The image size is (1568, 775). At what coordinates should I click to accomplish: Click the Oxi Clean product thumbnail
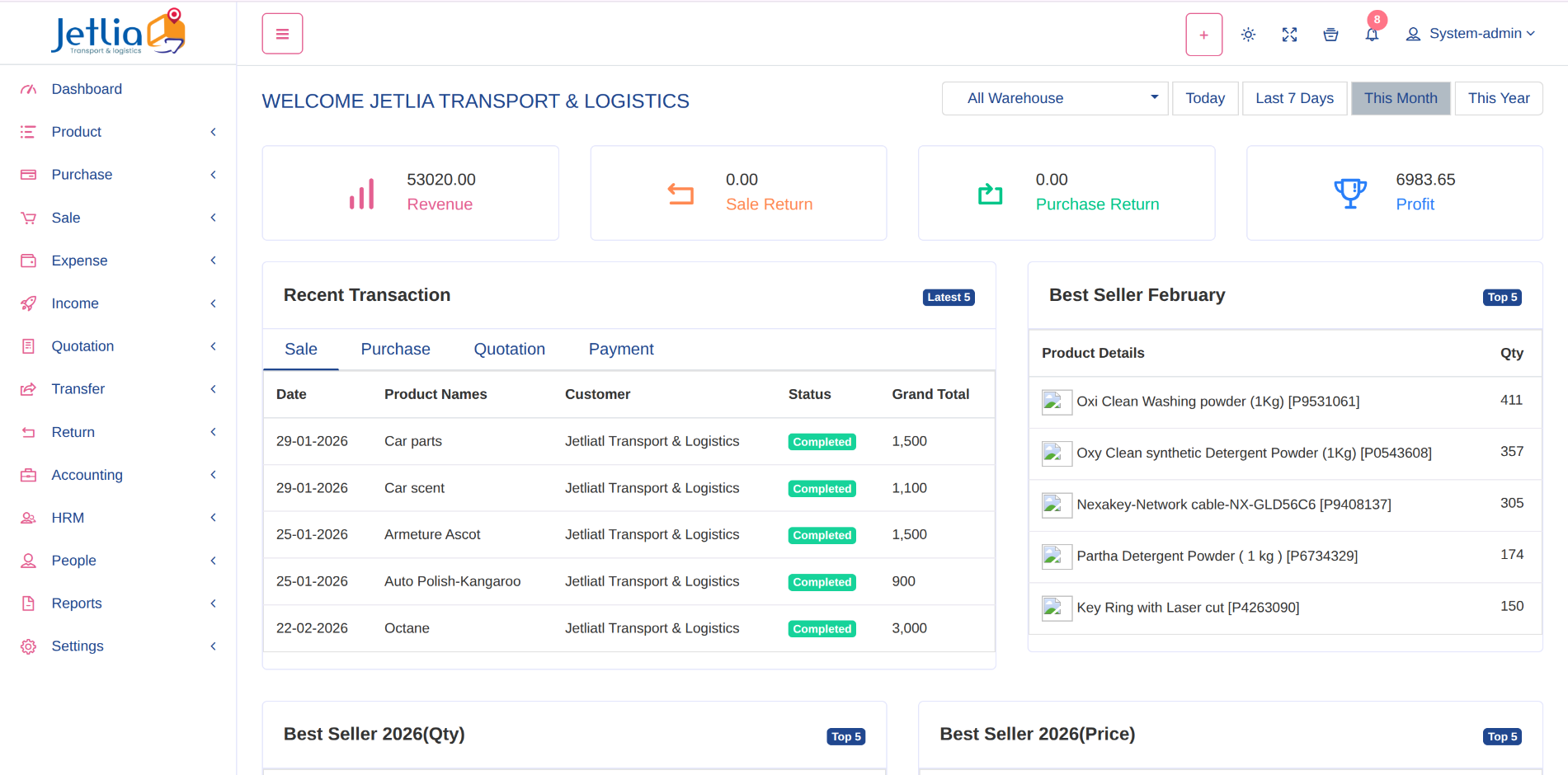pyautogui.click(x=1056, y=402)
